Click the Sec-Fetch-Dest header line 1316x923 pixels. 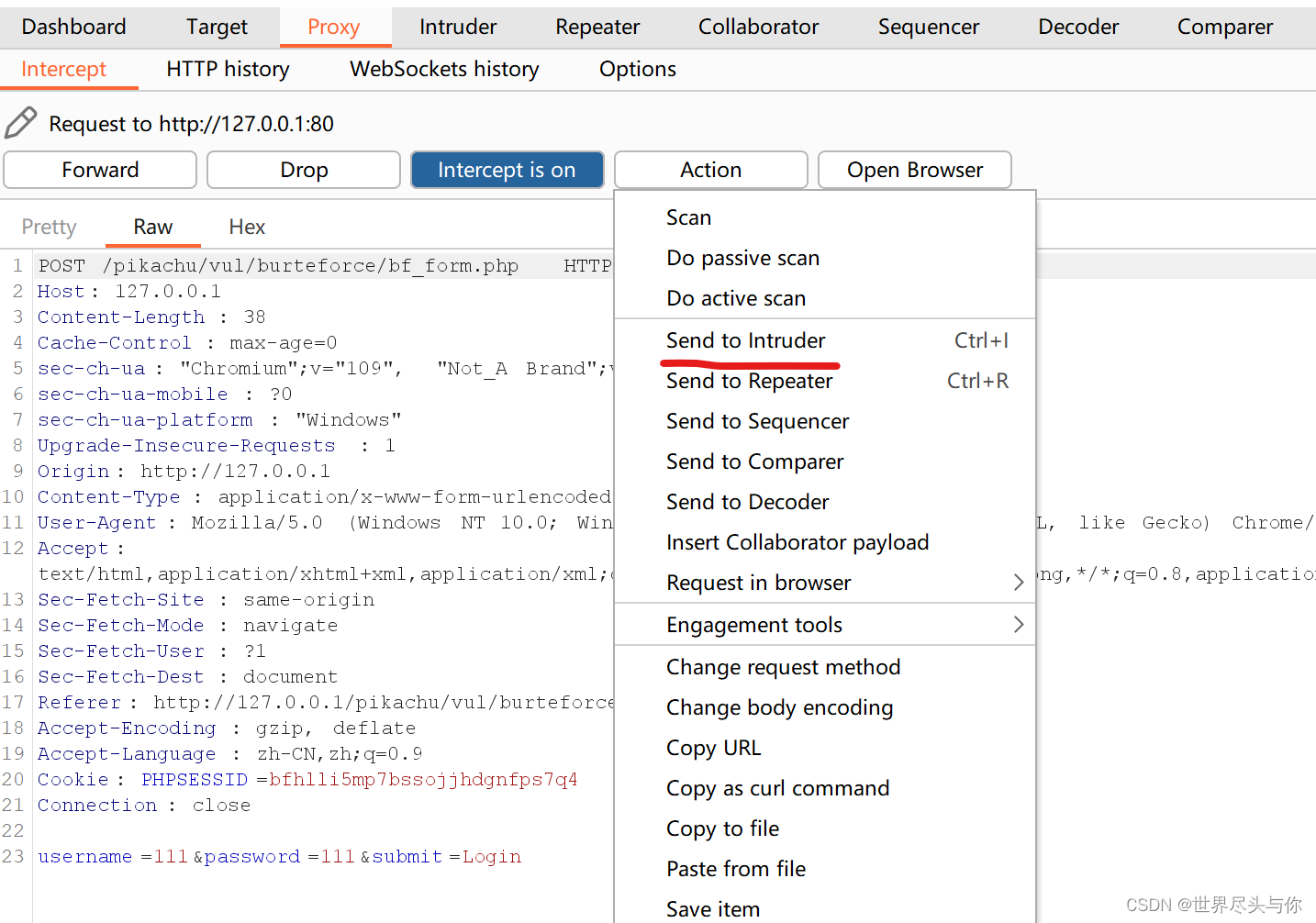click(x=188, y=677)
